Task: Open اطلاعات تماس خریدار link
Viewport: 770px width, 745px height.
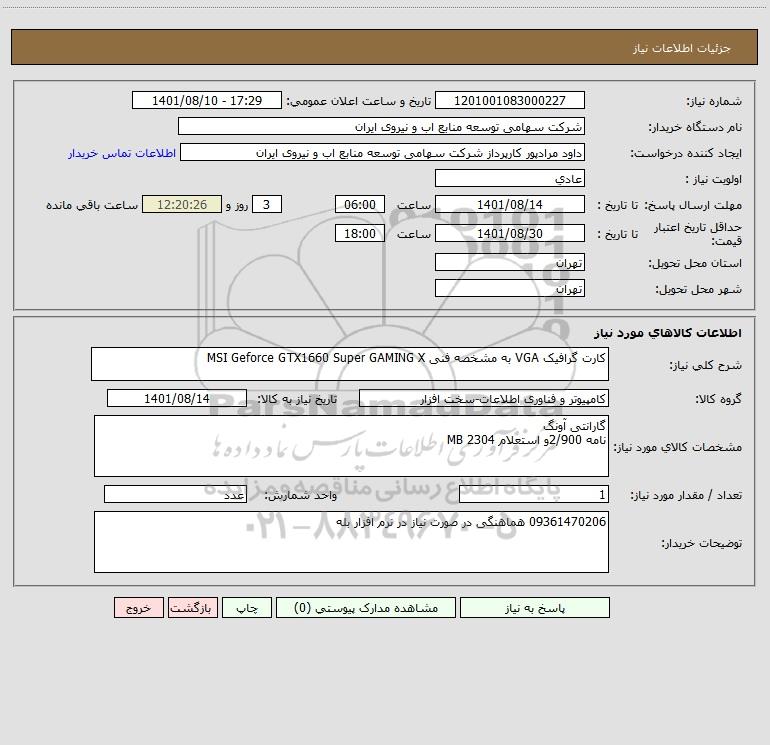Action: tap(122, 153)
